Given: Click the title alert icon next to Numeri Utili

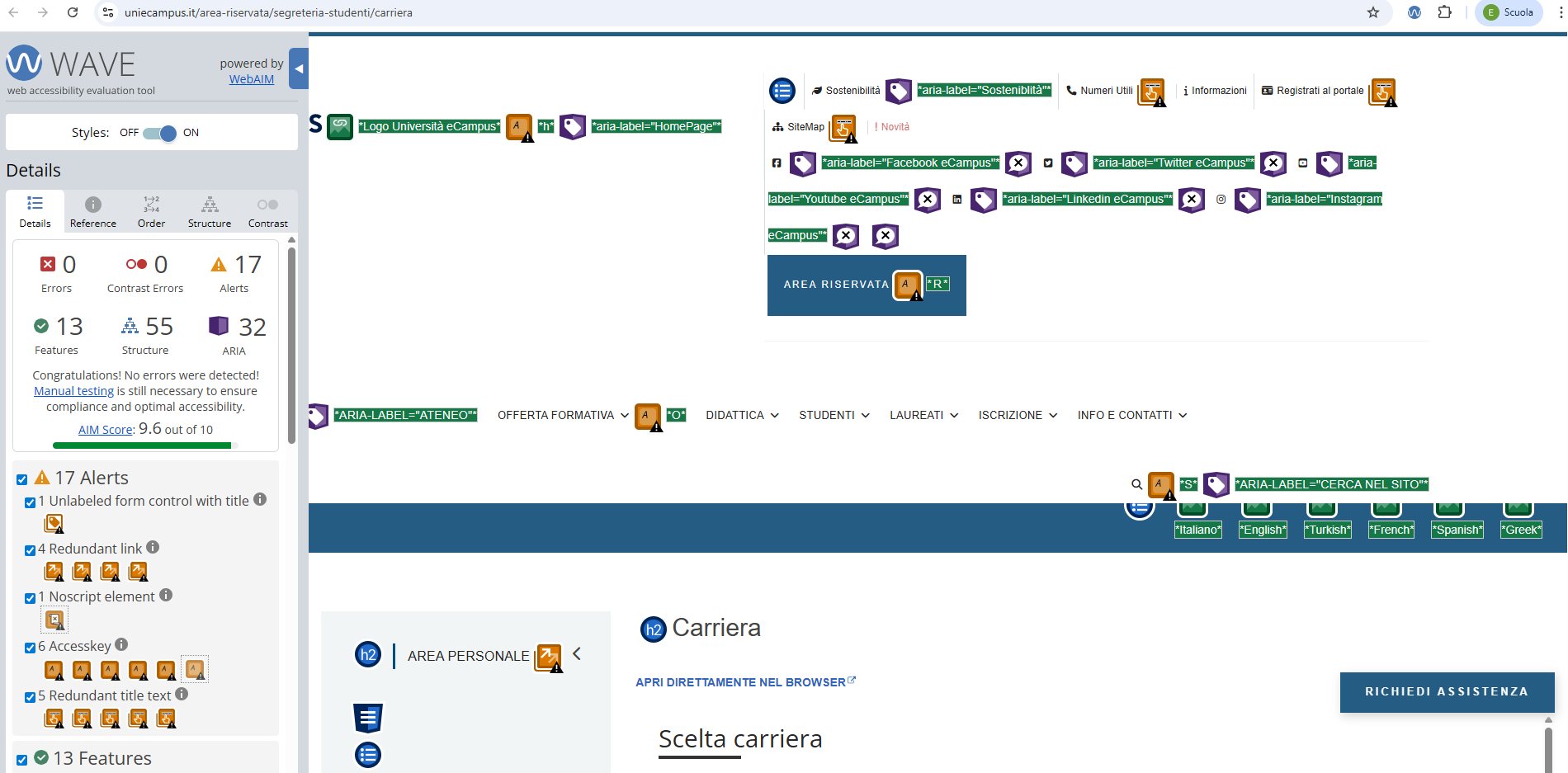Looking at the screenshot, I should pyautogui.click(x=1151, y=92).
